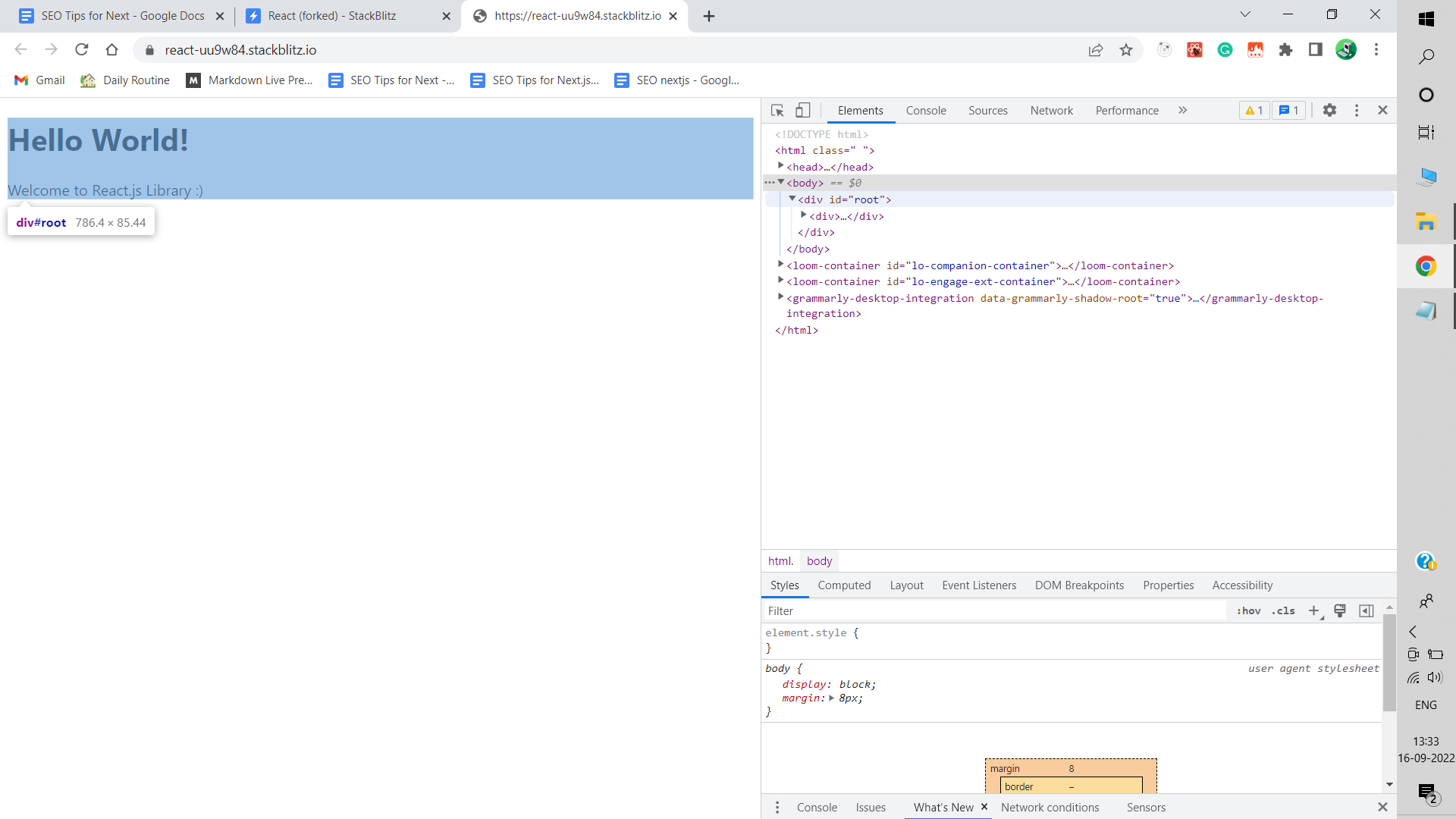Image resolution: width=1456 pixels, height=819 pixels.
Task: Open DevTools settings gear
Action: point(1329,111)
